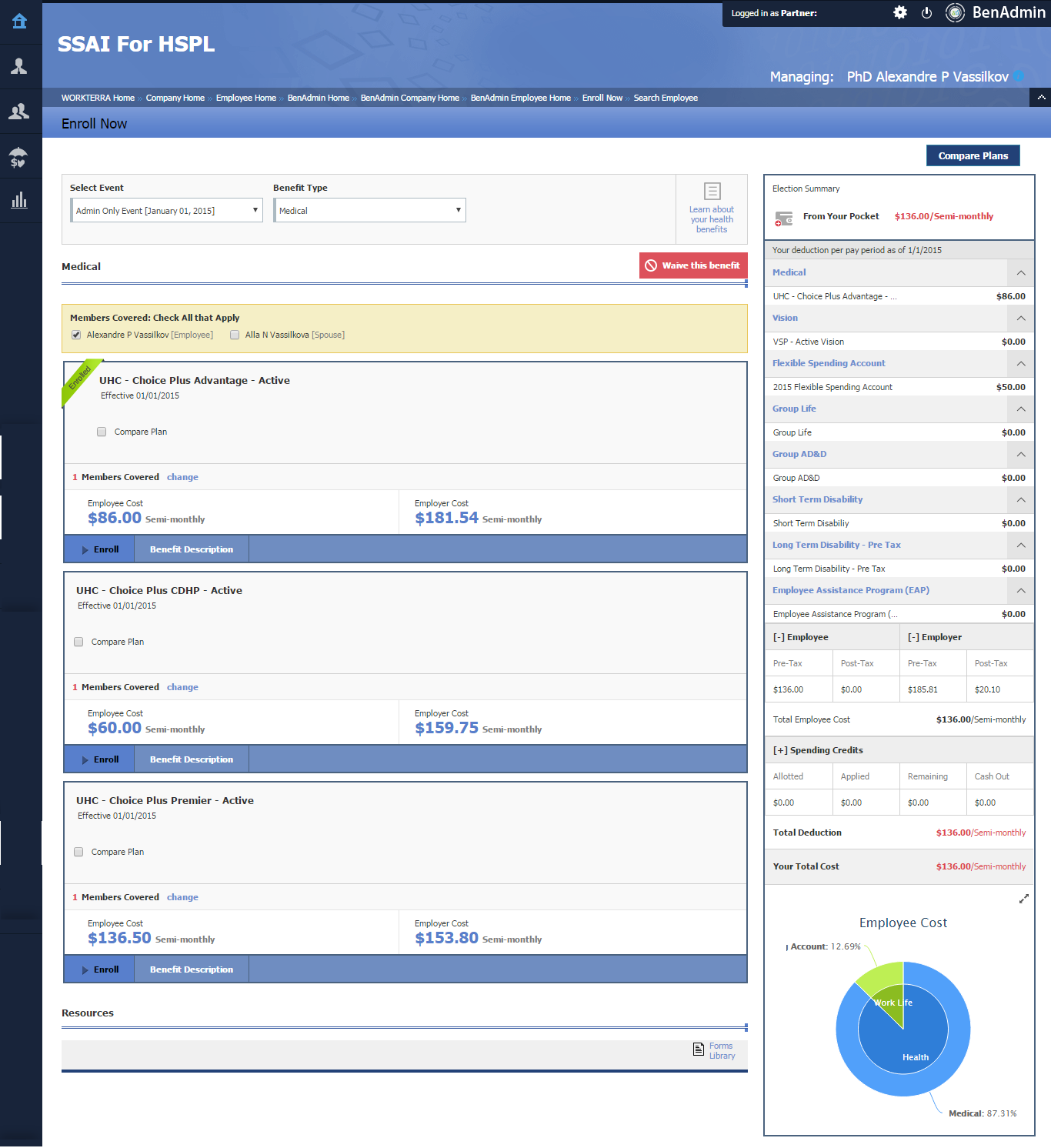The width and height of the screenshot is (1051, 1148).
Task: Check the Alla N Vassilkova spouse checkbox
Action: click(235, 335)
